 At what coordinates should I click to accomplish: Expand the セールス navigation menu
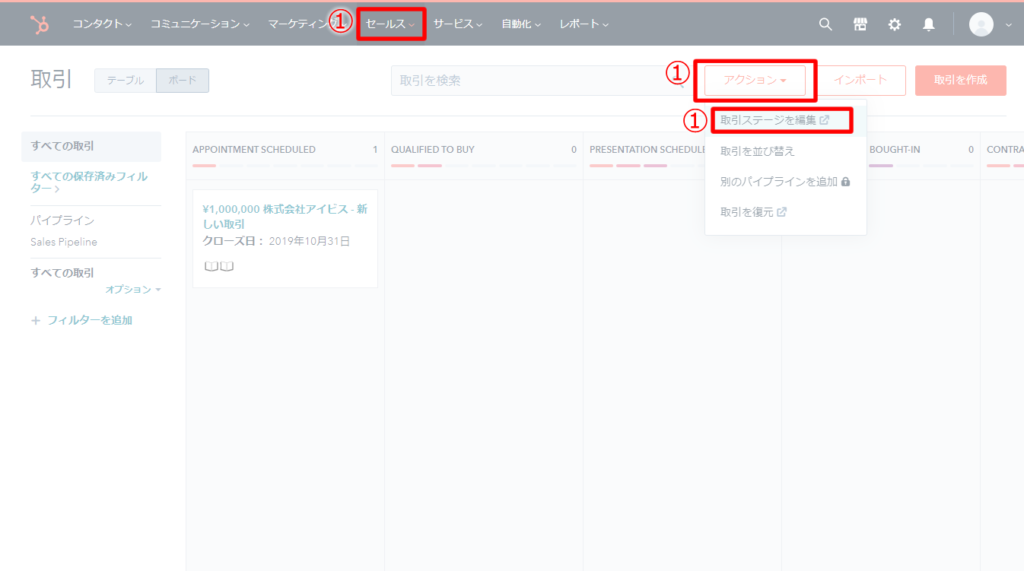point(390,24)
